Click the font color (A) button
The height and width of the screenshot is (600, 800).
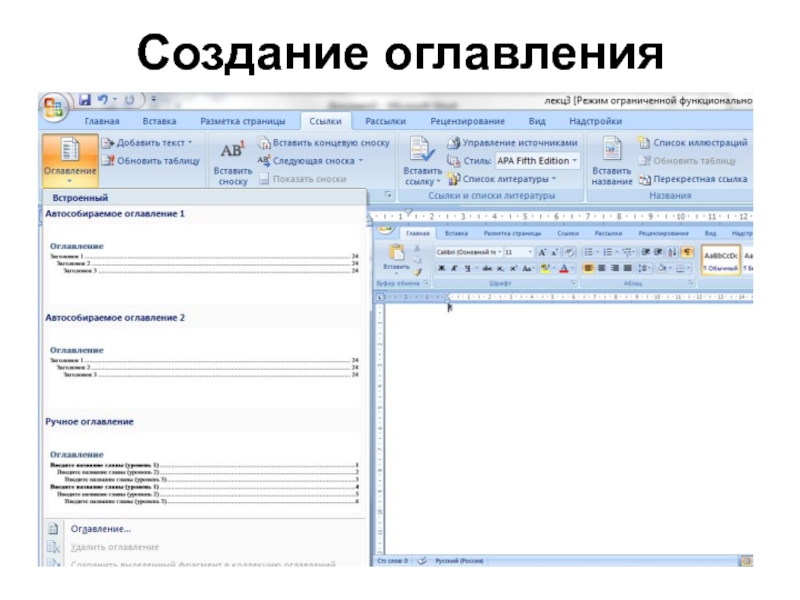[x=565, y=268]
